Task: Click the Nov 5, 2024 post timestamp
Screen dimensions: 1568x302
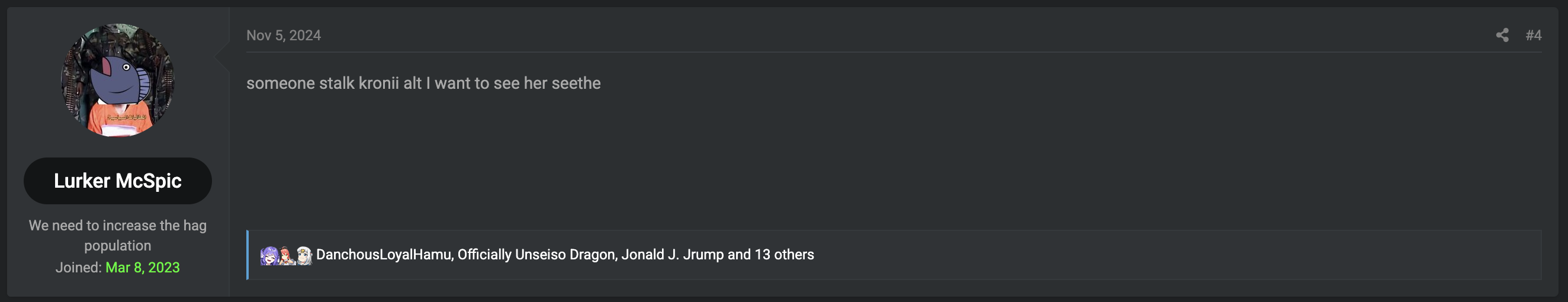Action: [x=284, y=36]
